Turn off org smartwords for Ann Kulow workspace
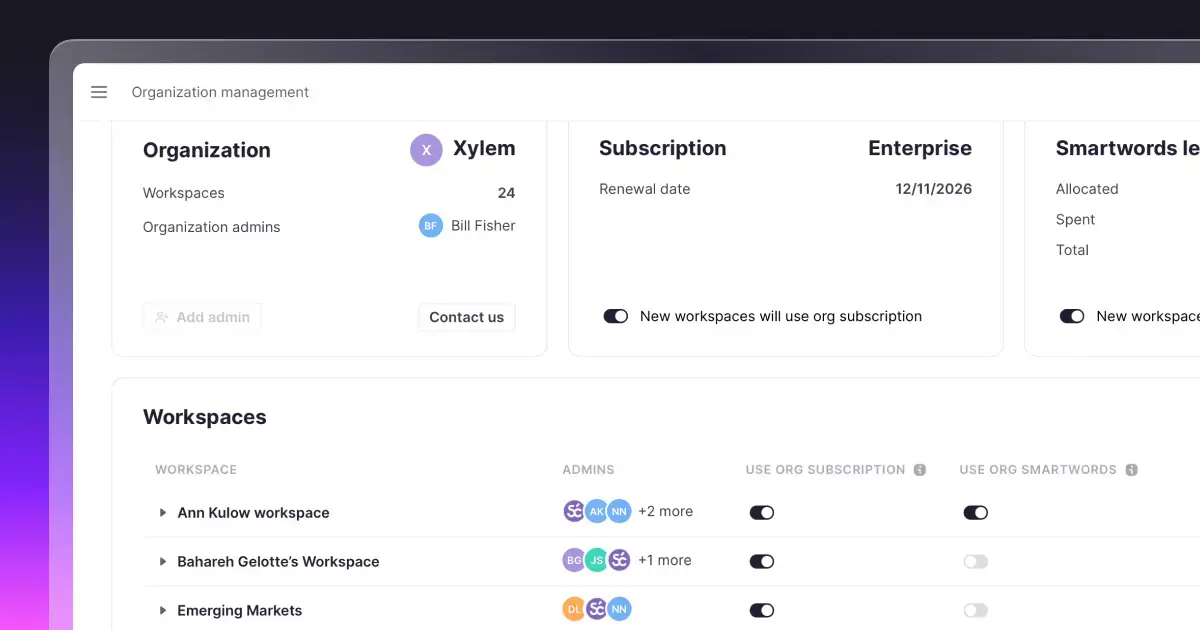The image size is (1200, 630). [975, 512]
